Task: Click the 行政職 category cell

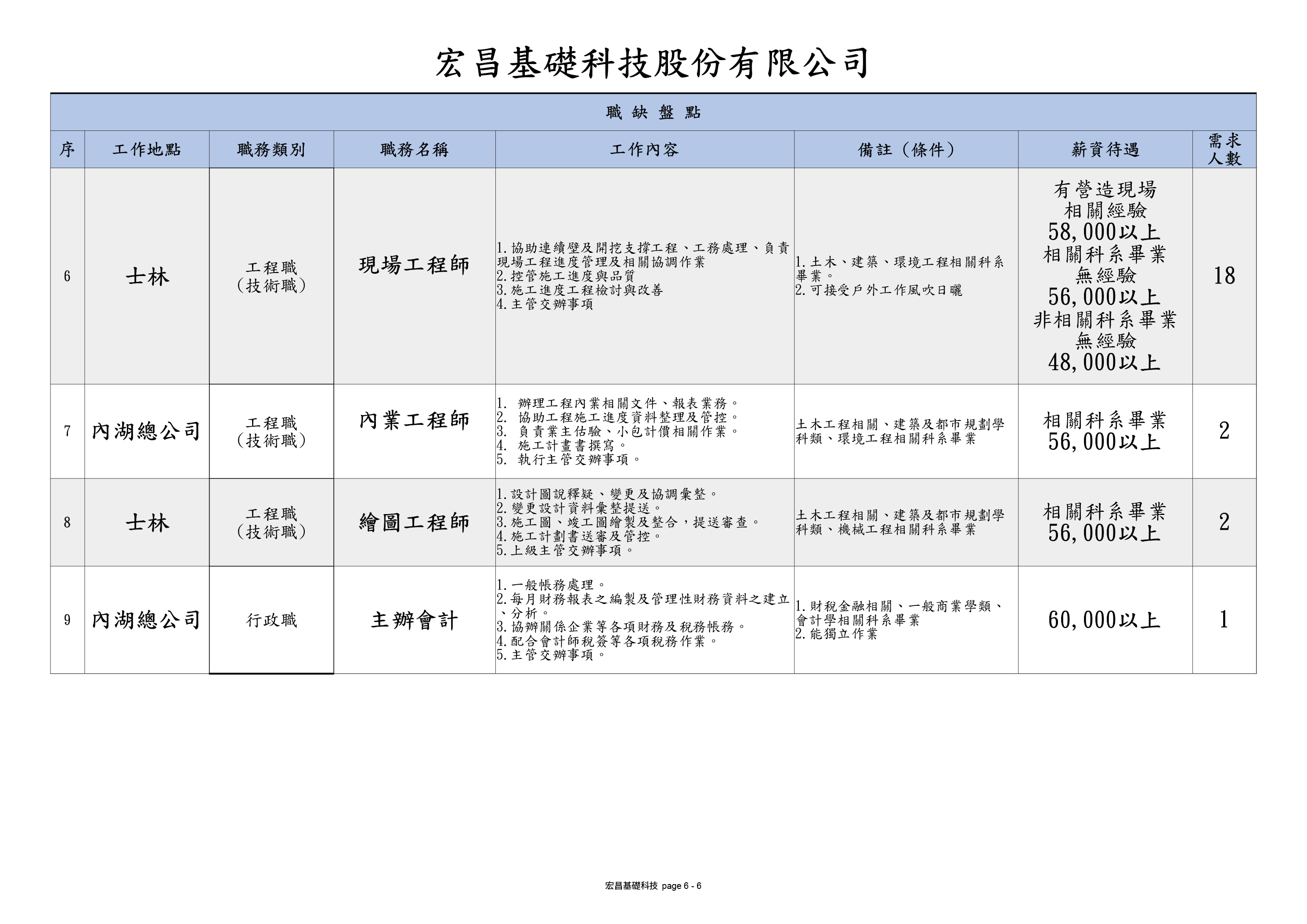Action: point(271,620)
